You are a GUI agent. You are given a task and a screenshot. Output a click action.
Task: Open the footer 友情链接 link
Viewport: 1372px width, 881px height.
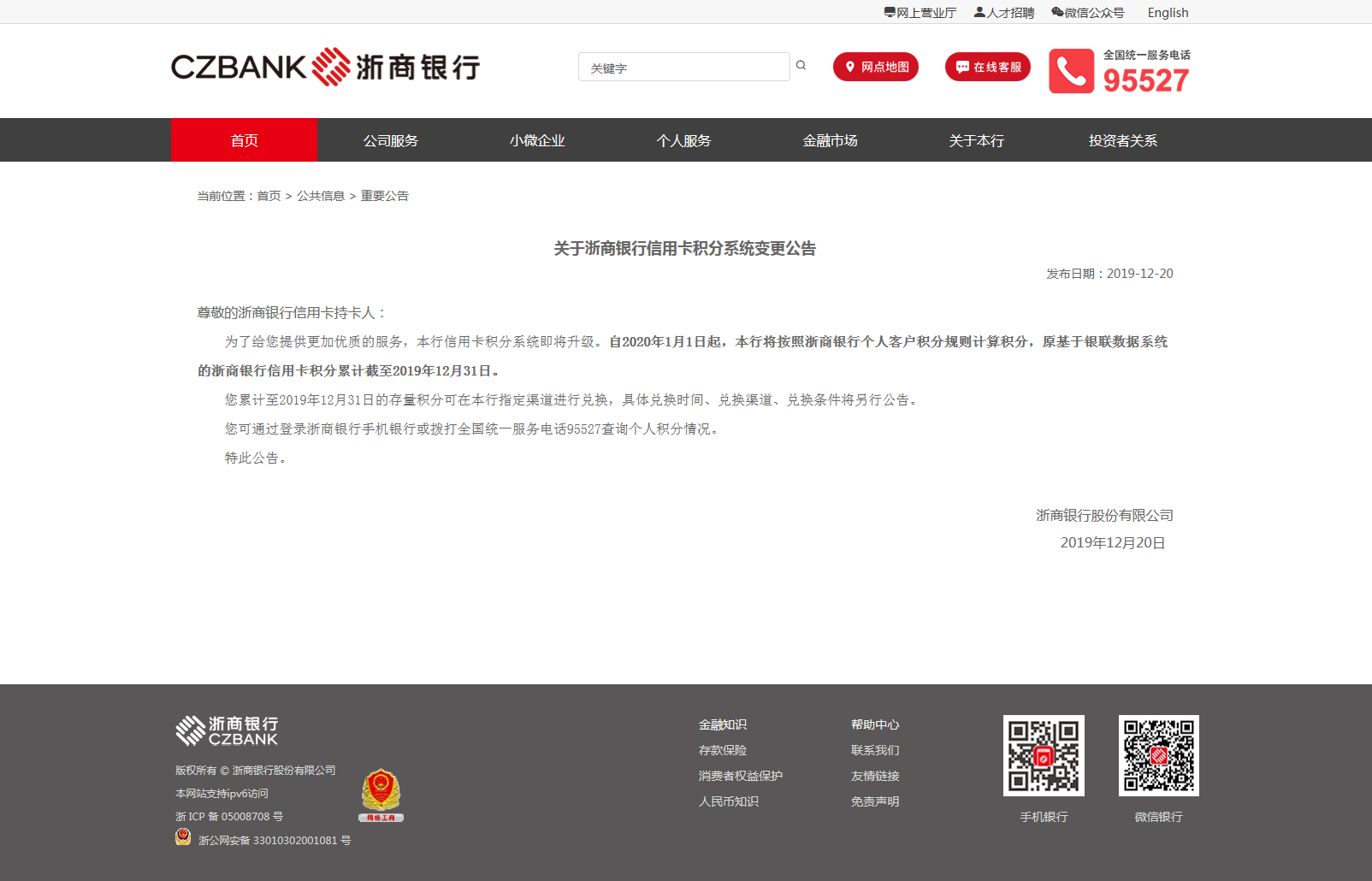click(875, 776)
